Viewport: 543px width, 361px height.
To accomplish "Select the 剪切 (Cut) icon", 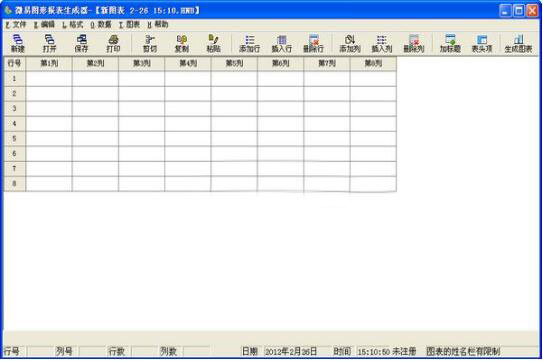I will coord(150,43).
